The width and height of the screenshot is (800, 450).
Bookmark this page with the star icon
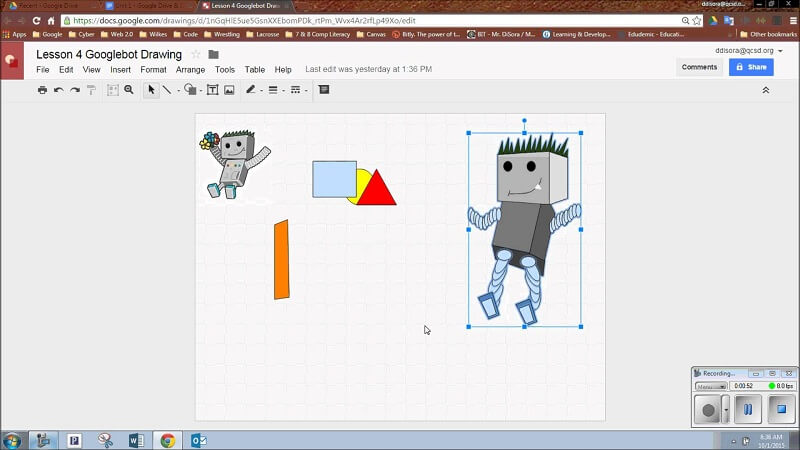[x=697, y=20]
